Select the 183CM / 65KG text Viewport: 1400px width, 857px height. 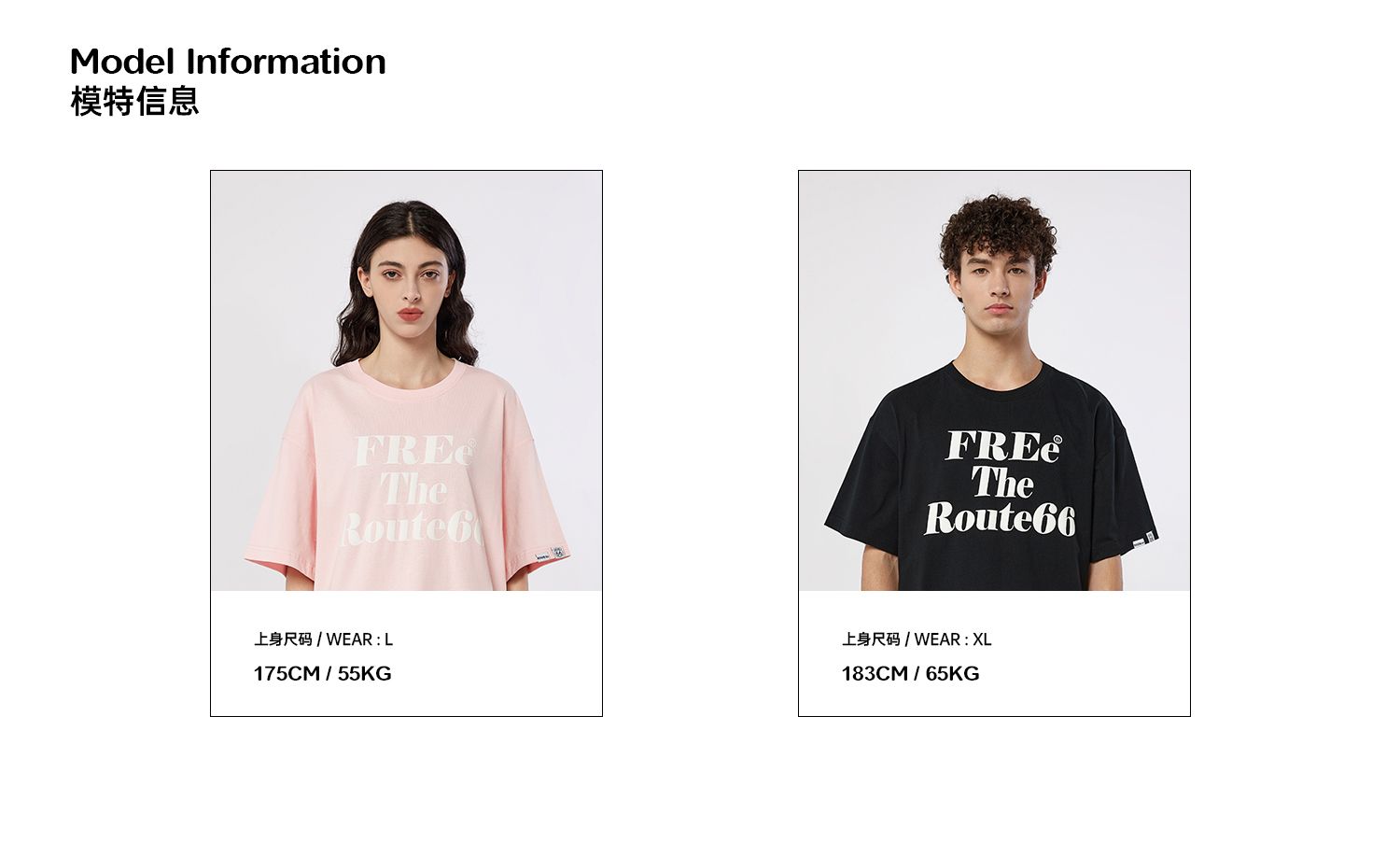910,673
